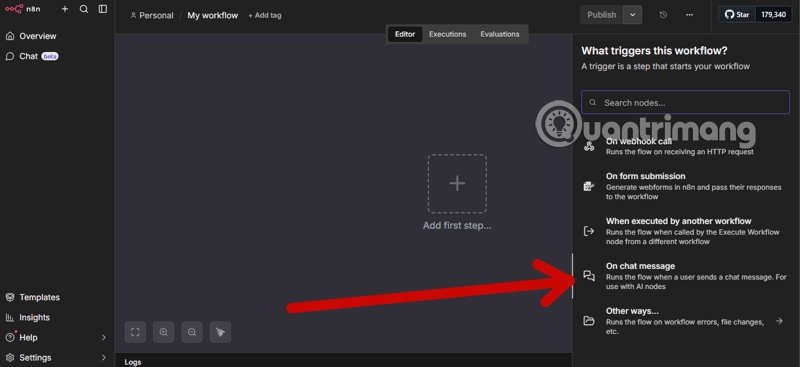The height and width of the screenshot is (367, 800).
Task: Click the Overview home icon
Action: point(10,36)
